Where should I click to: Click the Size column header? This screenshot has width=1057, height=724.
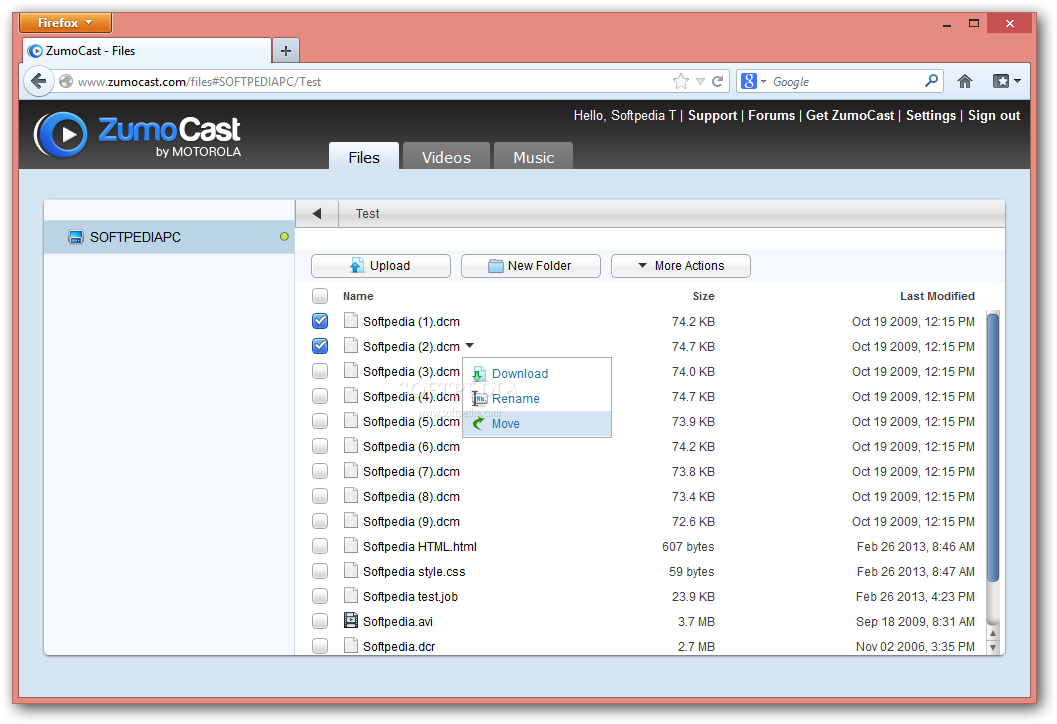pos(703,296)
